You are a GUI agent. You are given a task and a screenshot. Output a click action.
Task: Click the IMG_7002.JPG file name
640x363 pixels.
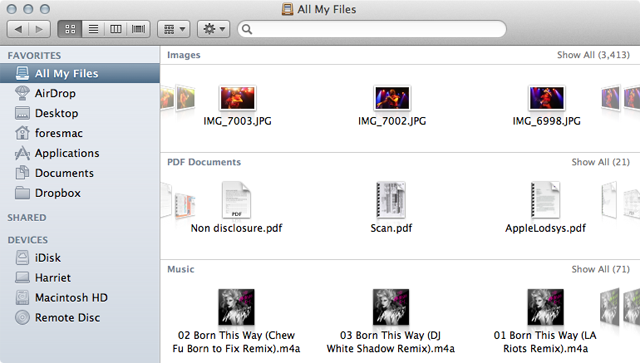click(x=392, y=121)
